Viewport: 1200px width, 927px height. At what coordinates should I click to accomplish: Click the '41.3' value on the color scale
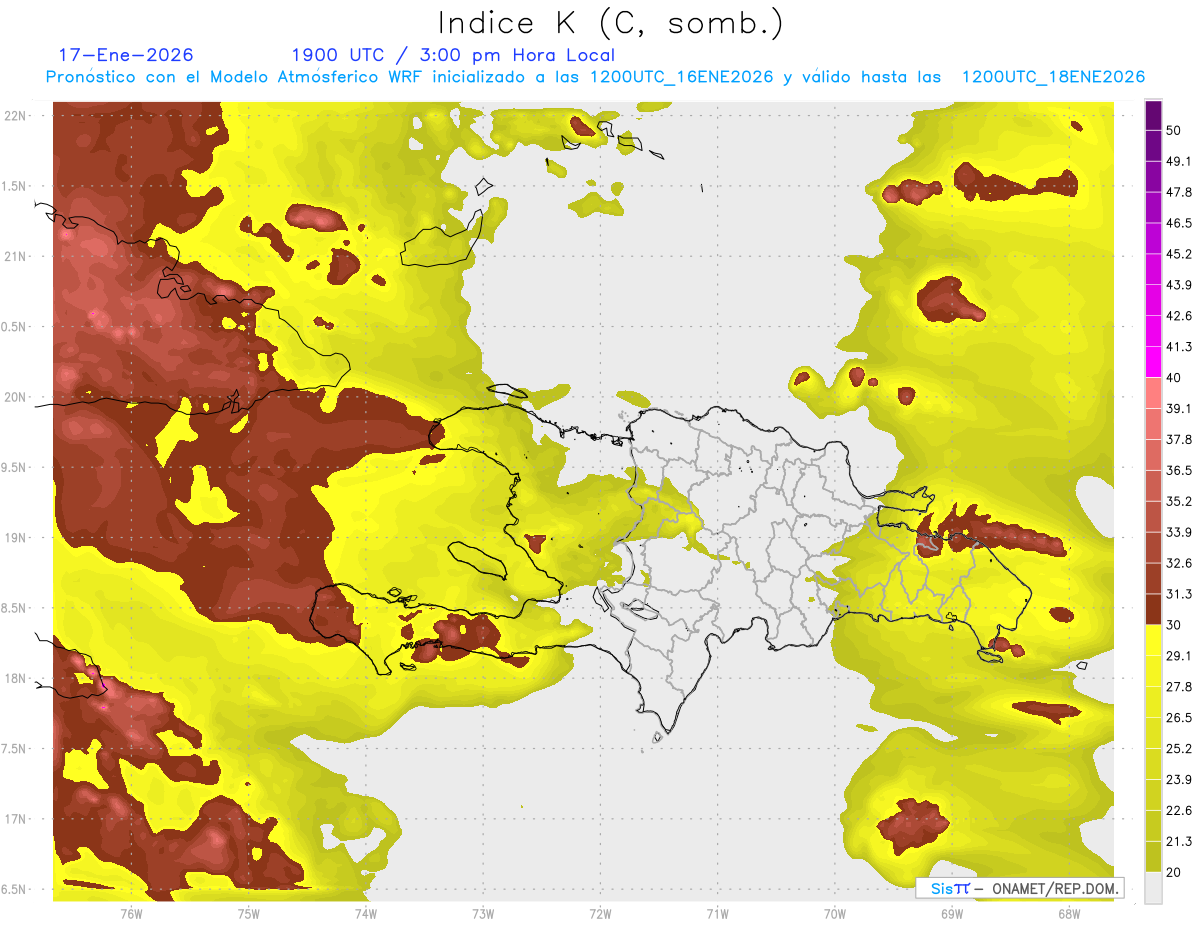point(1179,347)
